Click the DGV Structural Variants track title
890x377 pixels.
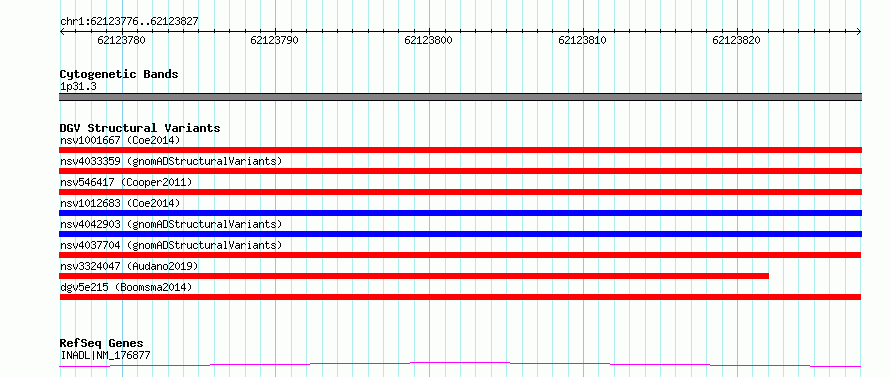pos(140,128)
